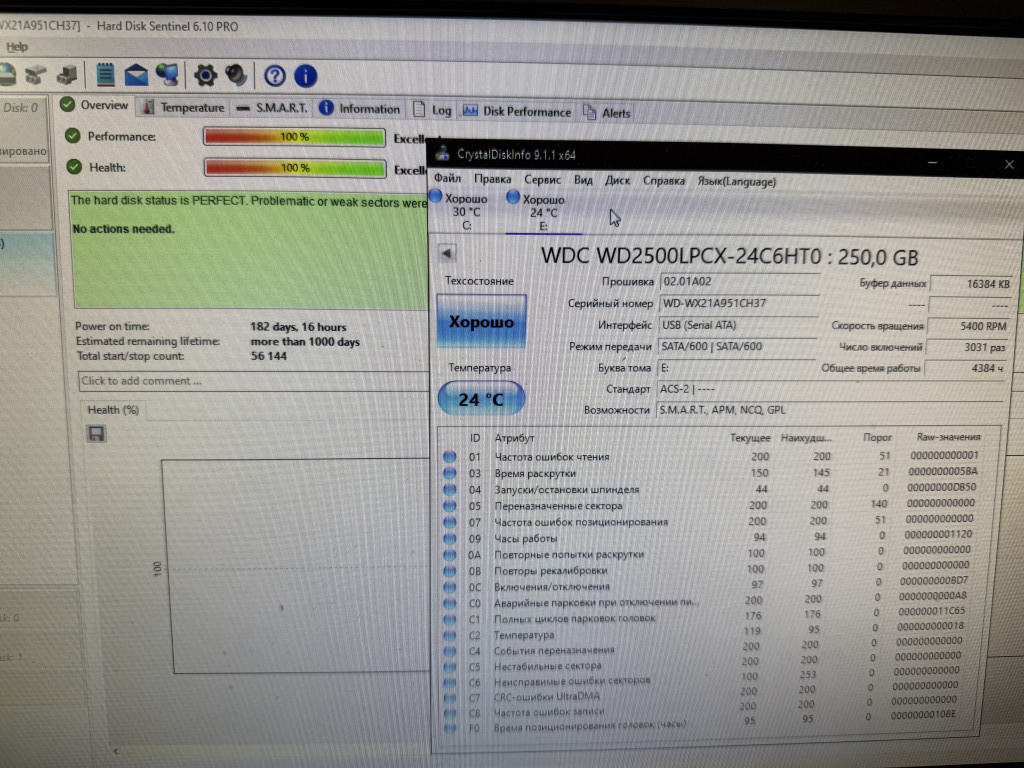The width and height of the screenshot is (1024, 768).
Task: Click the total working time value 4384 ч
Action: (x=965, y=368)
